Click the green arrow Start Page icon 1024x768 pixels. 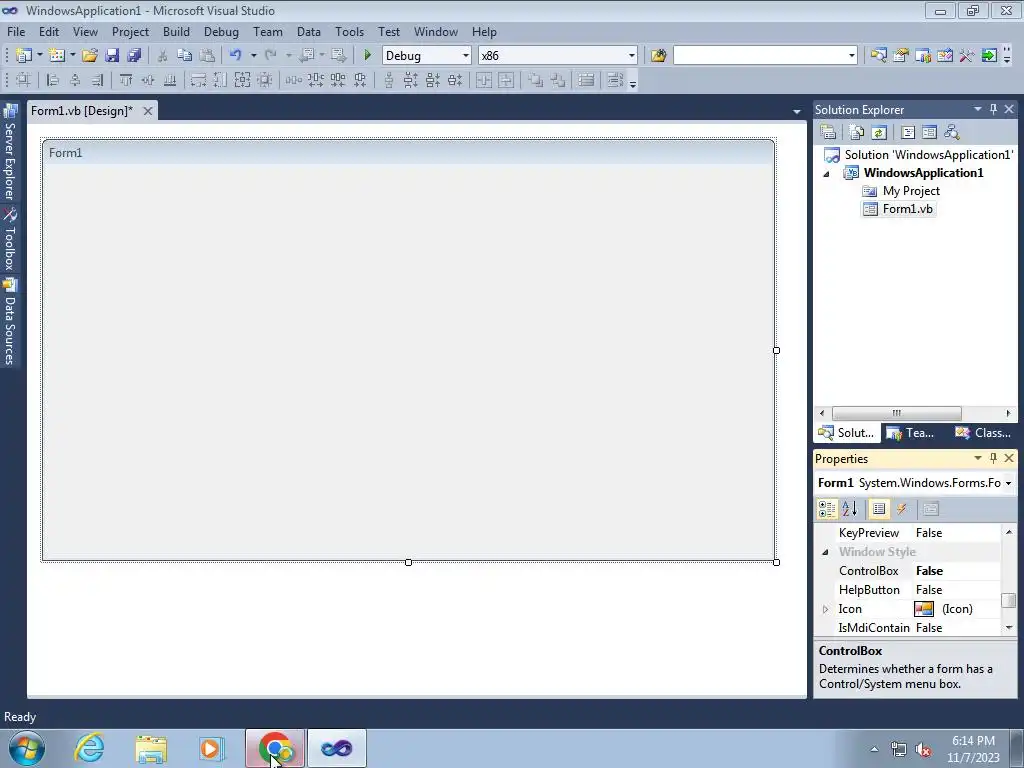[989, 56]
